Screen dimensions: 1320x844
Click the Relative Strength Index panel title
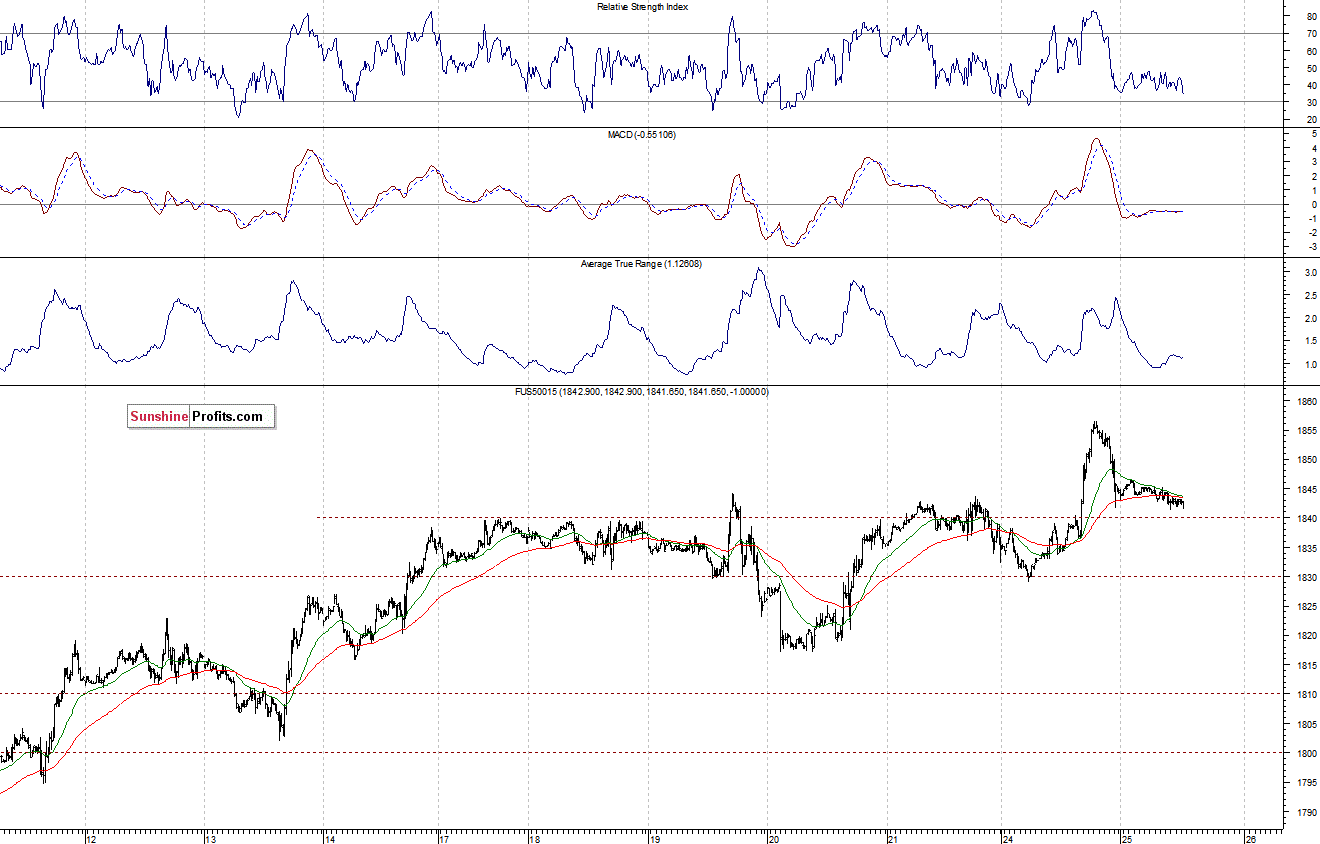pyautogui.click(x=642, y=7)
